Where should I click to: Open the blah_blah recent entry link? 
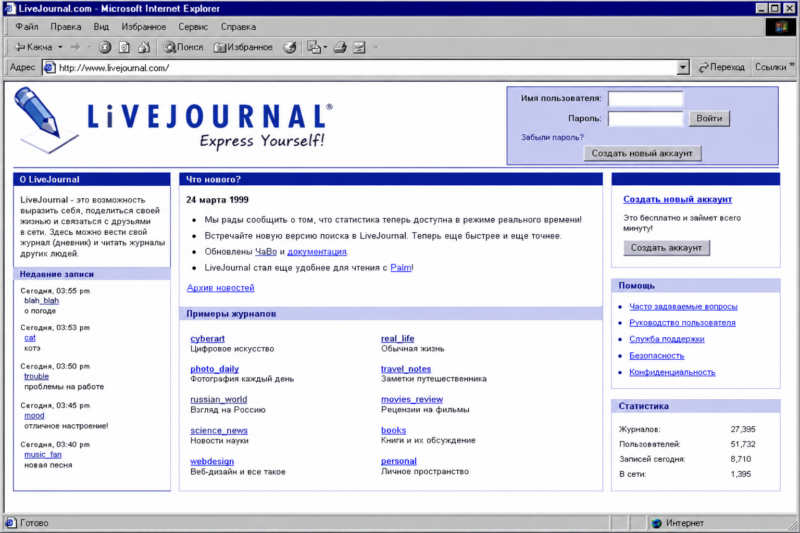(41, 300)
